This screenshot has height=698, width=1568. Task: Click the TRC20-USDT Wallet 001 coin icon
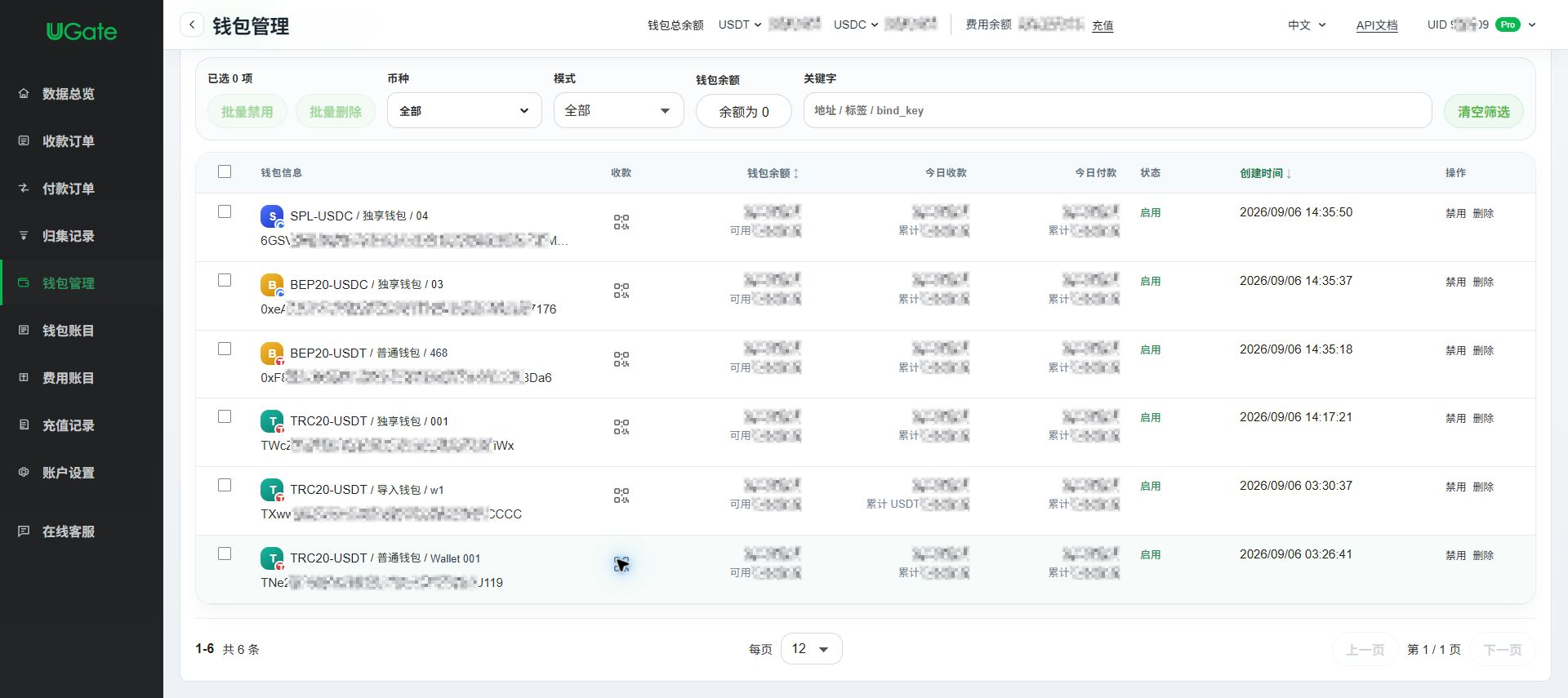(272, 558)
